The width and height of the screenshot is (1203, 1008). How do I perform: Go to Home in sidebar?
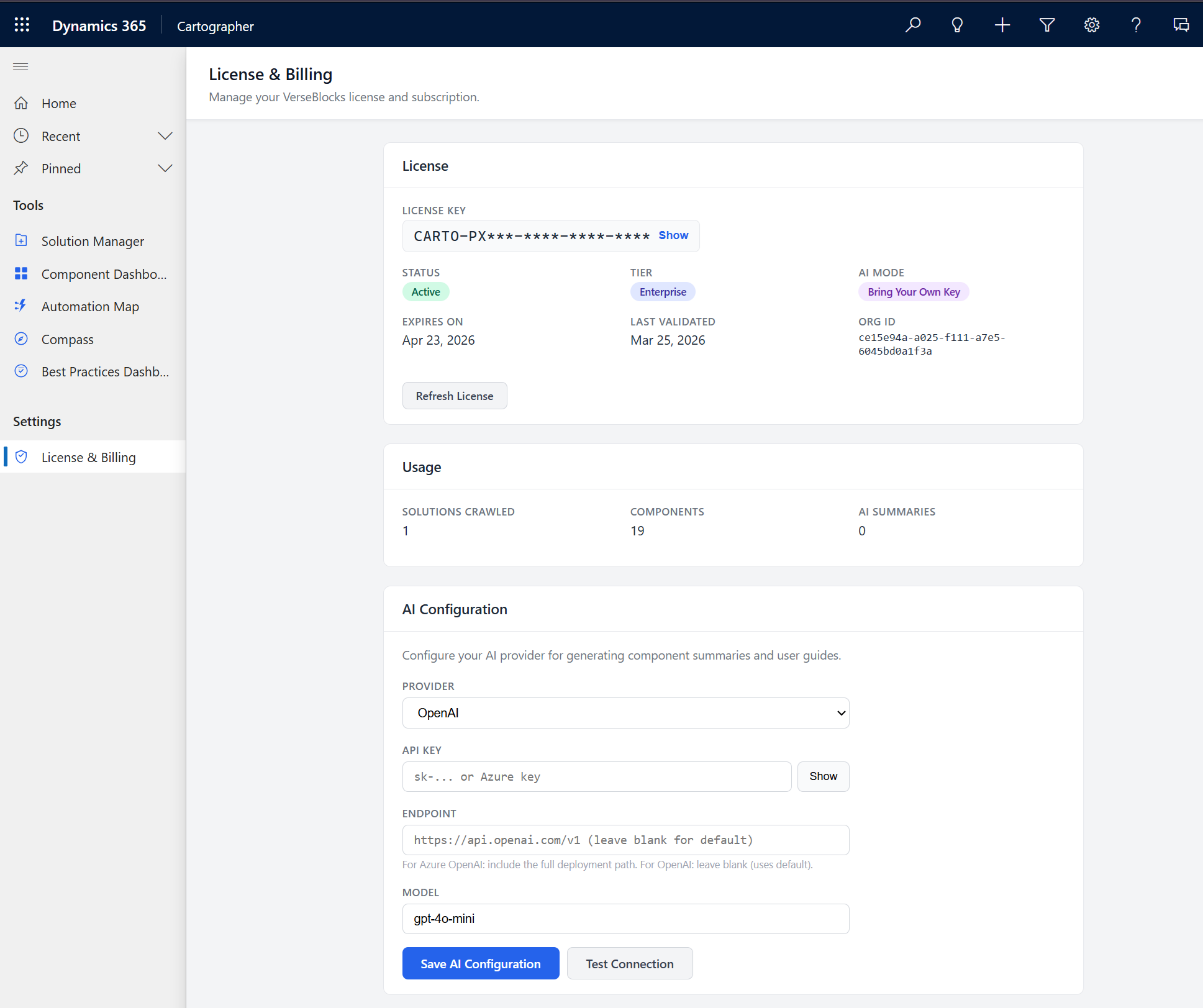coord(93,103)
